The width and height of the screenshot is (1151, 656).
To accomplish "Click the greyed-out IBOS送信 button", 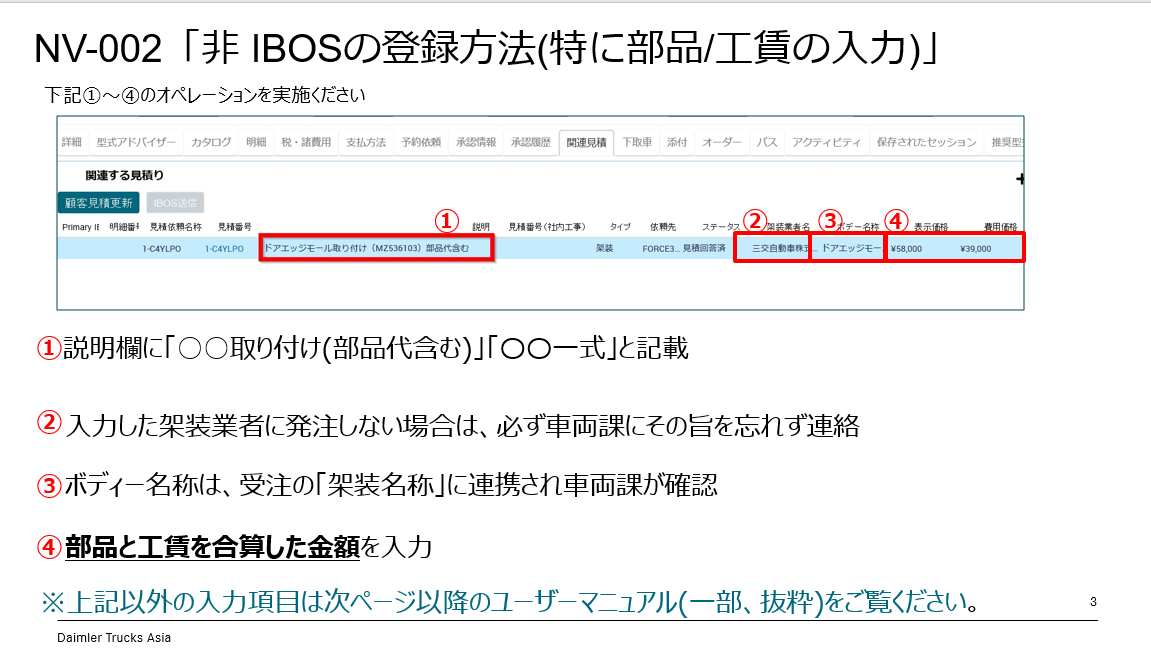I will pos(176,203).
